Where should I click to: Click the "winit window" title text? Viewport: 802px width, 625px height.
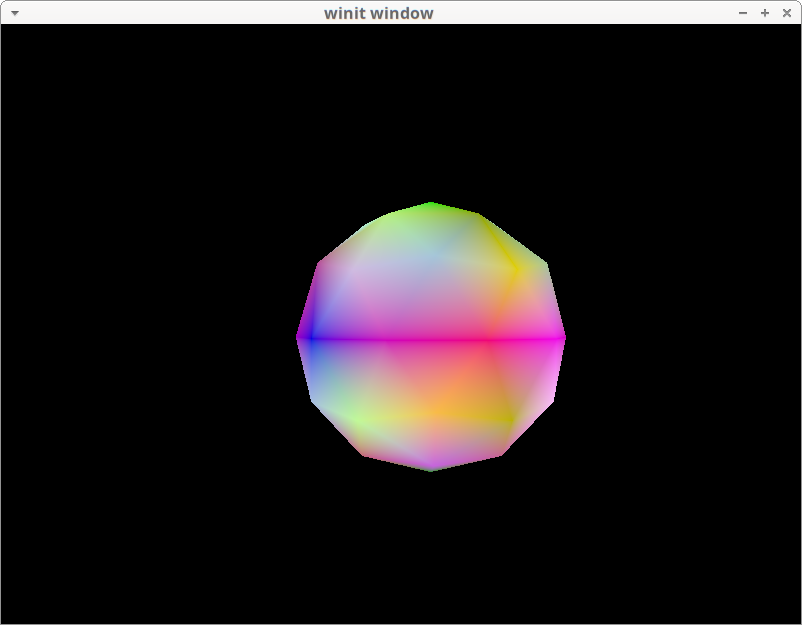379,13
